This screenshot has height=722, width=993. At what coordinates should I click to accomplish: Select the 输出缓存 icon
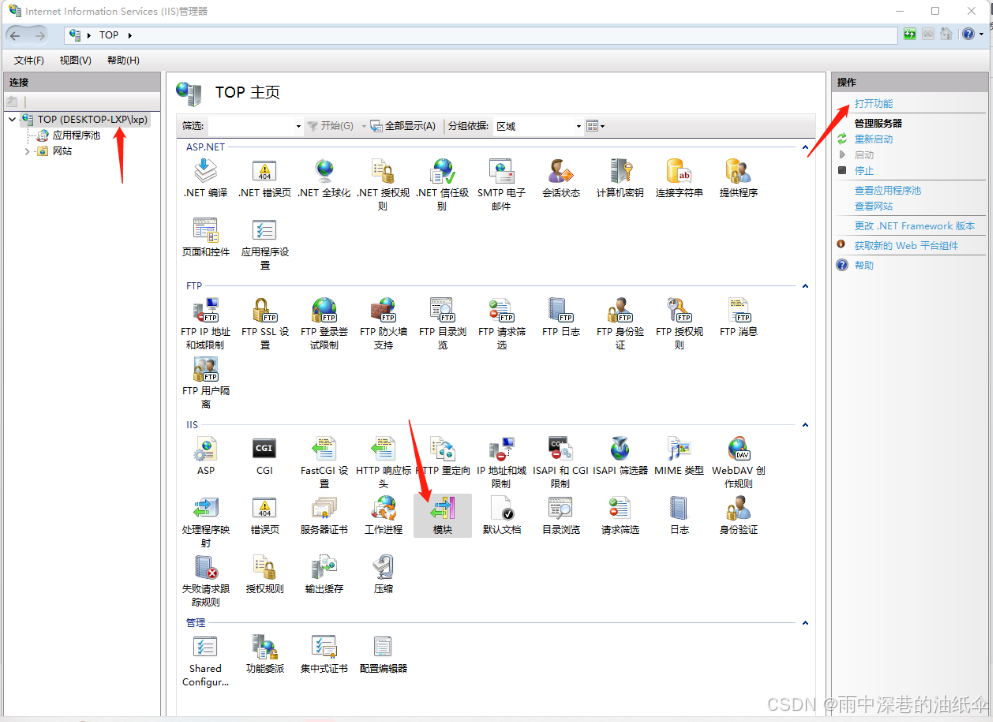[324, 567]
